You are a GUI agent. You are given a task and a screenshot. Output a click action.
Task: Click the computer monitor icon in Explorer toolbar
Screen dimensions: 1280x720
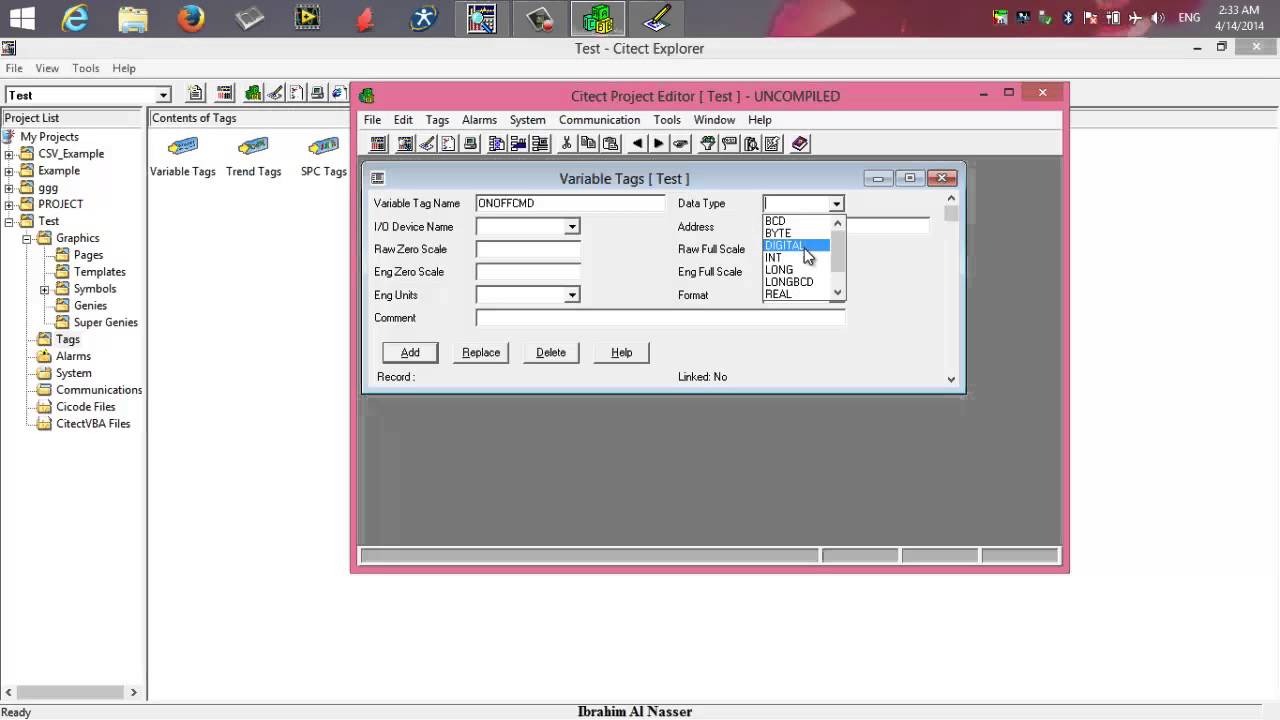pos(317,93)
